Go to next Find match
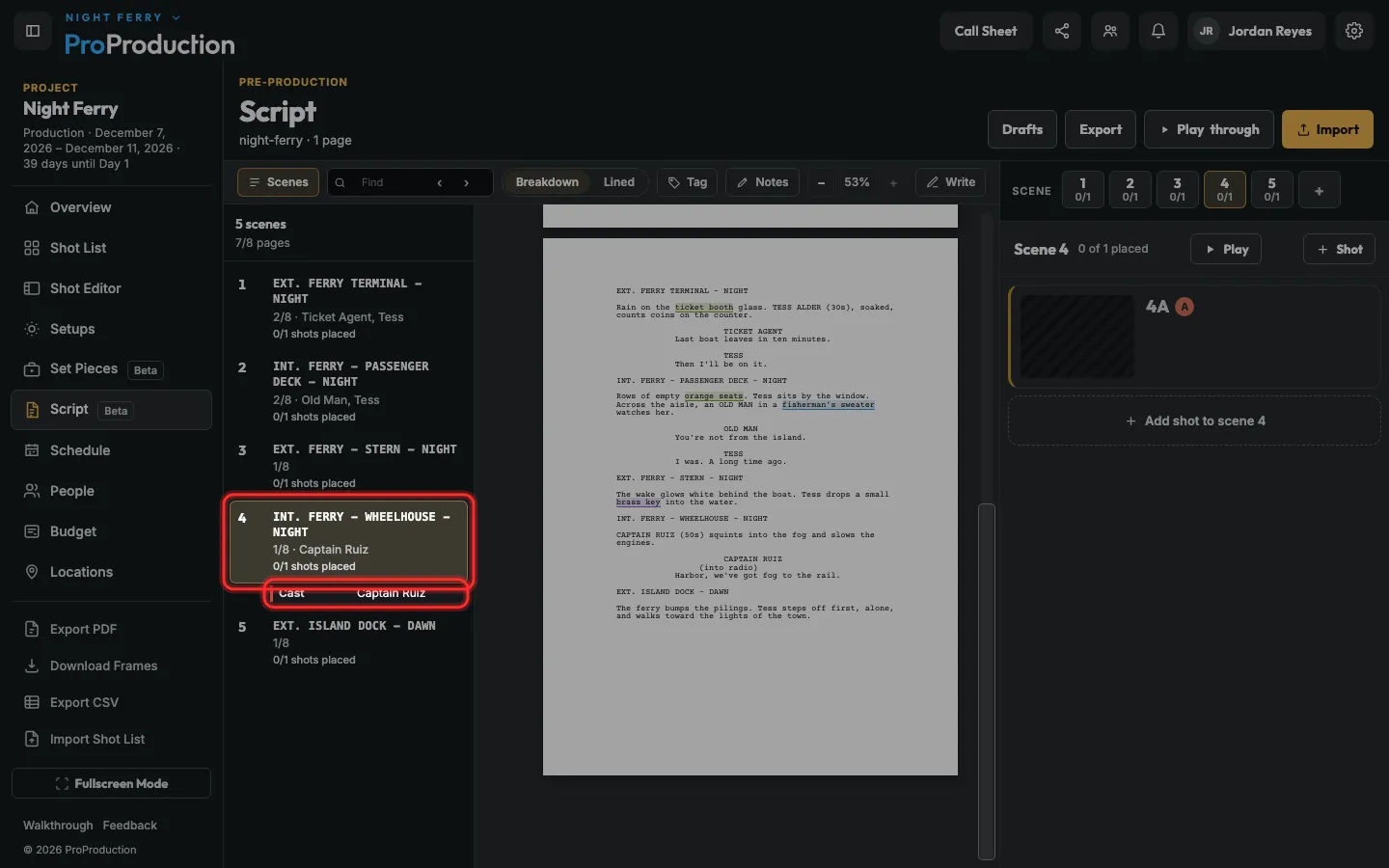 [x=467, y=182]
